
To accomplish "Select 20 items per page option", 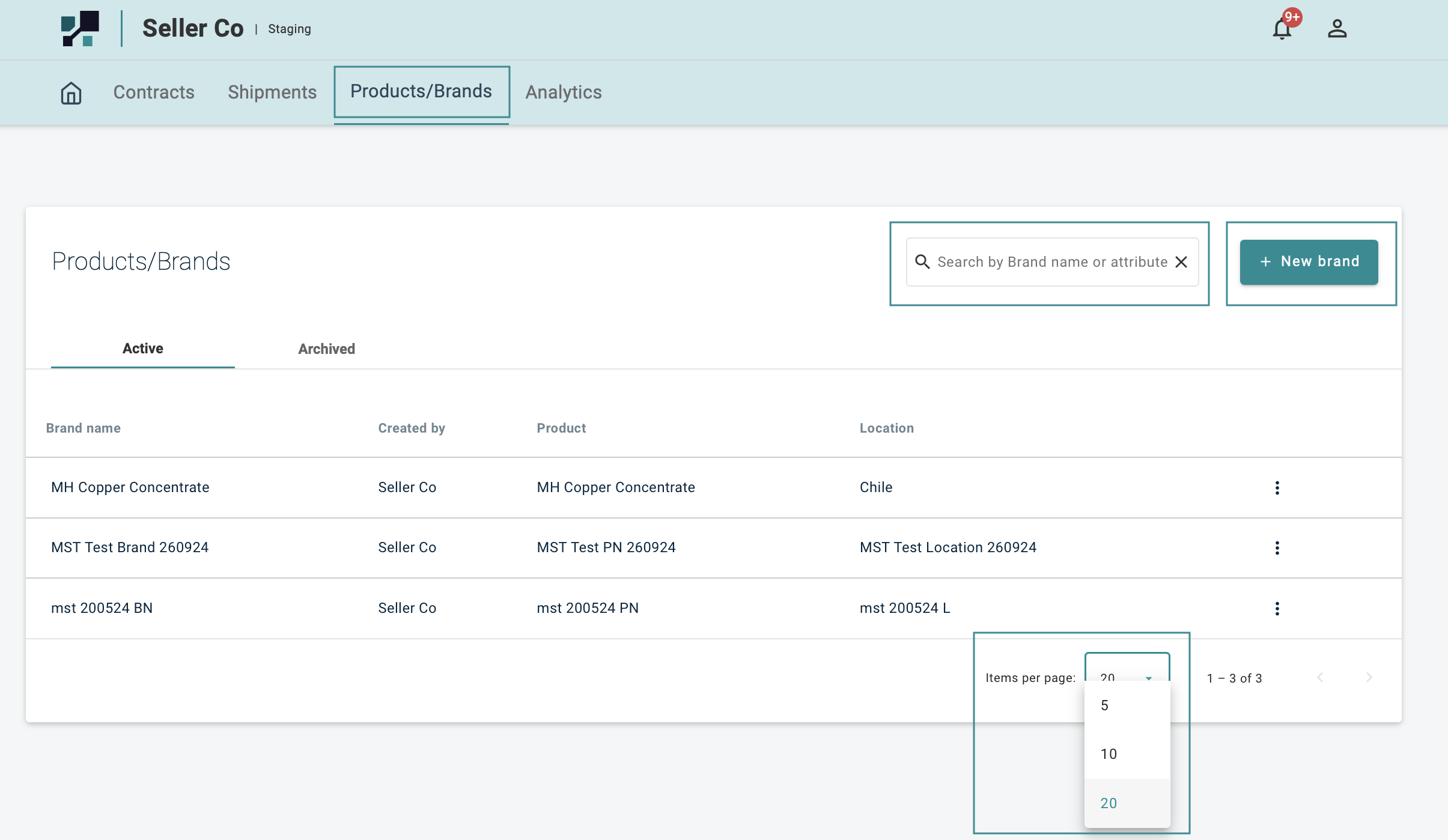I will pyautogui.click(x=1126, y=803).
